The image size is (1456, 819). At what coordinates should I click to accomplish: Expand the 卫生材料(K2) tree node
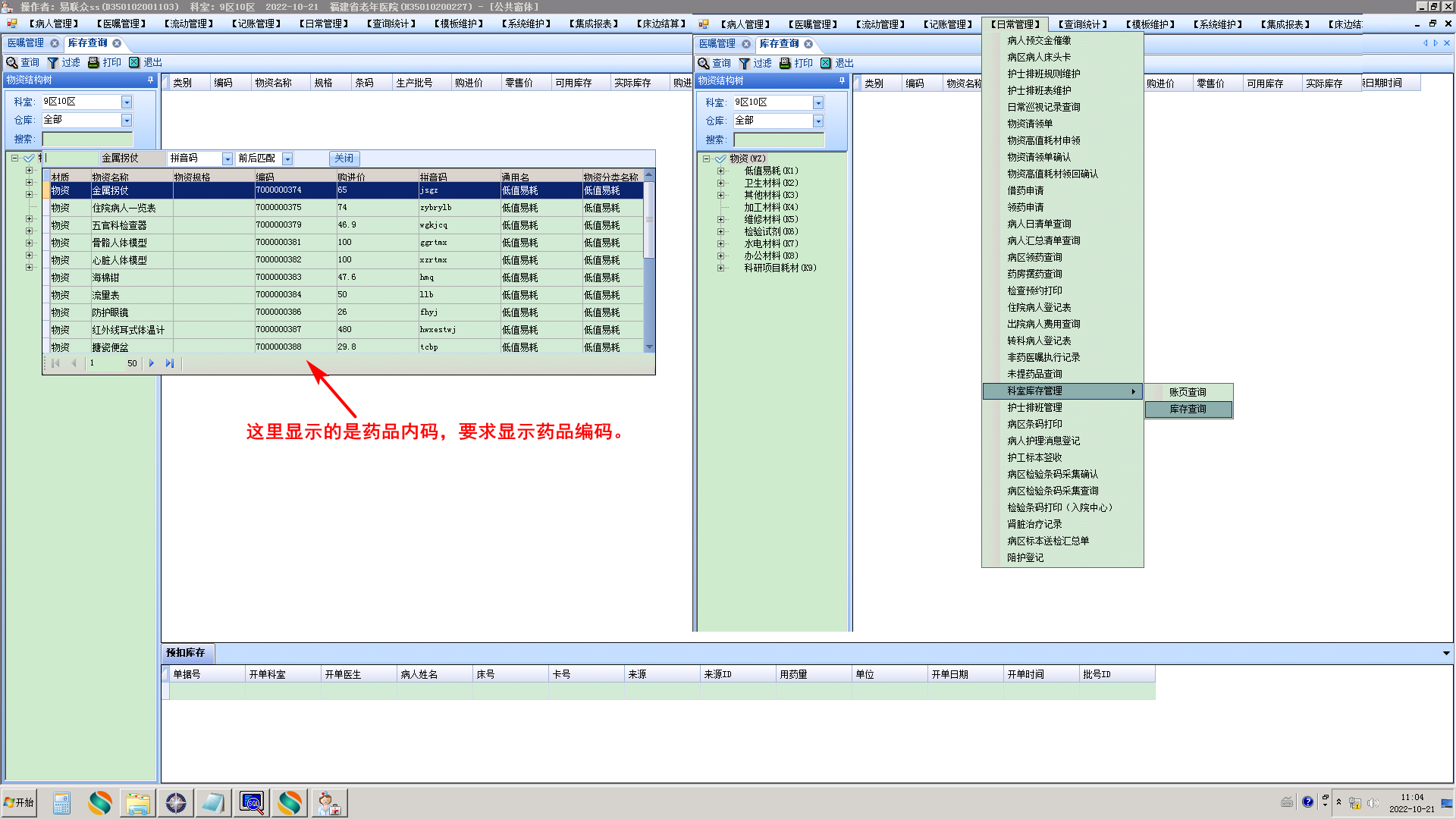(x=720, y=183)
